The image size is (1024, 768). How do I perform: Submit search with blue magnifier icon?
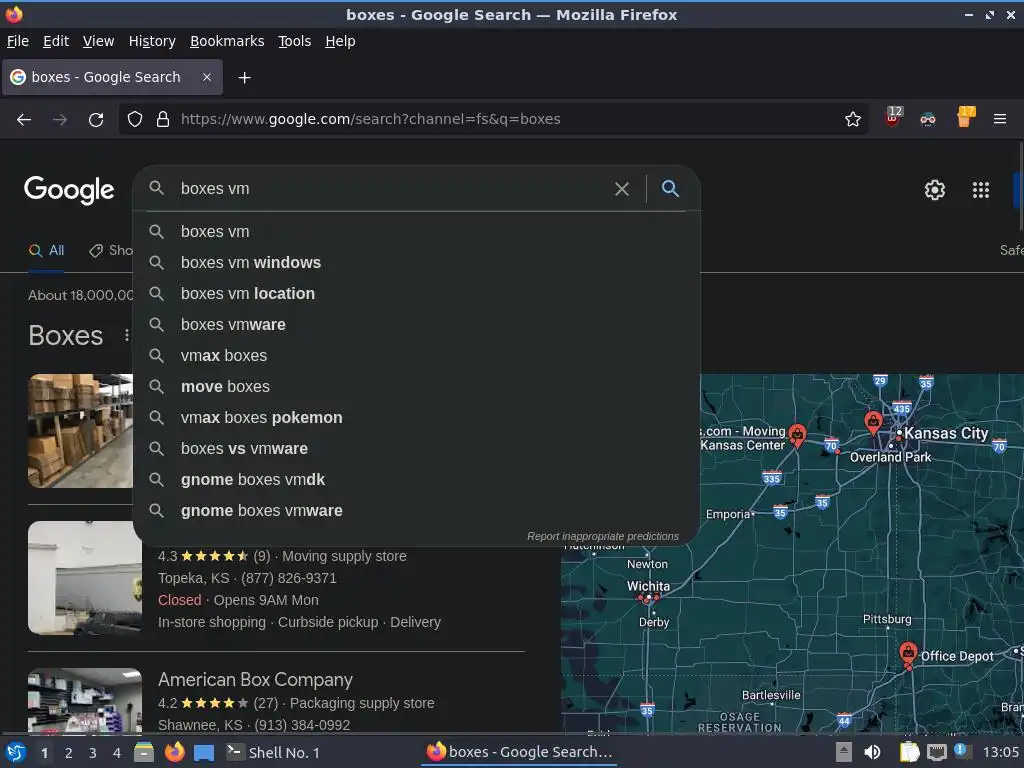[670, 189]
